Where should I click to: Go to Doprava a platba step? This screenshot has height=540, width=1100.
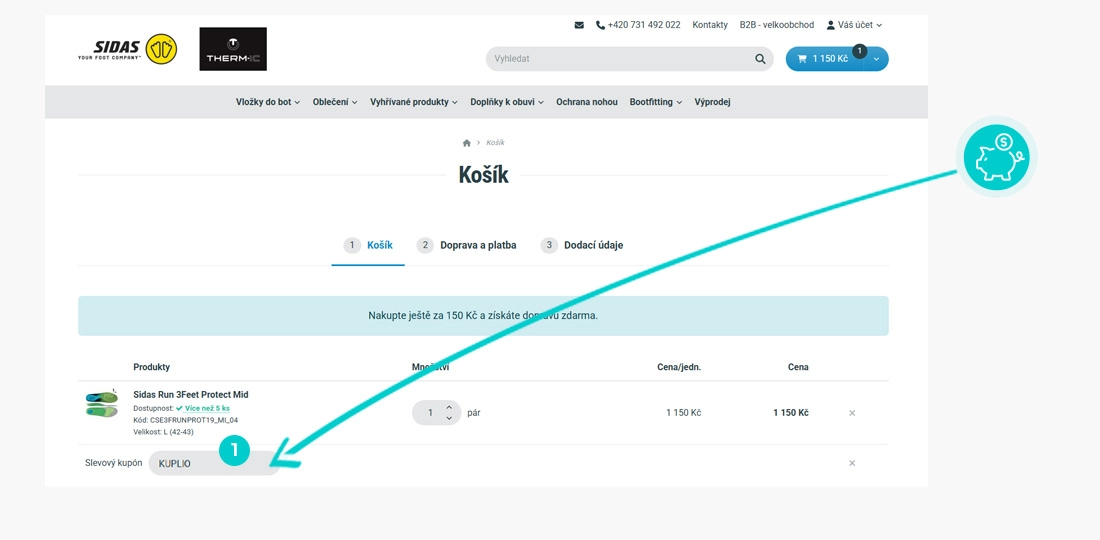coord(467,245)
